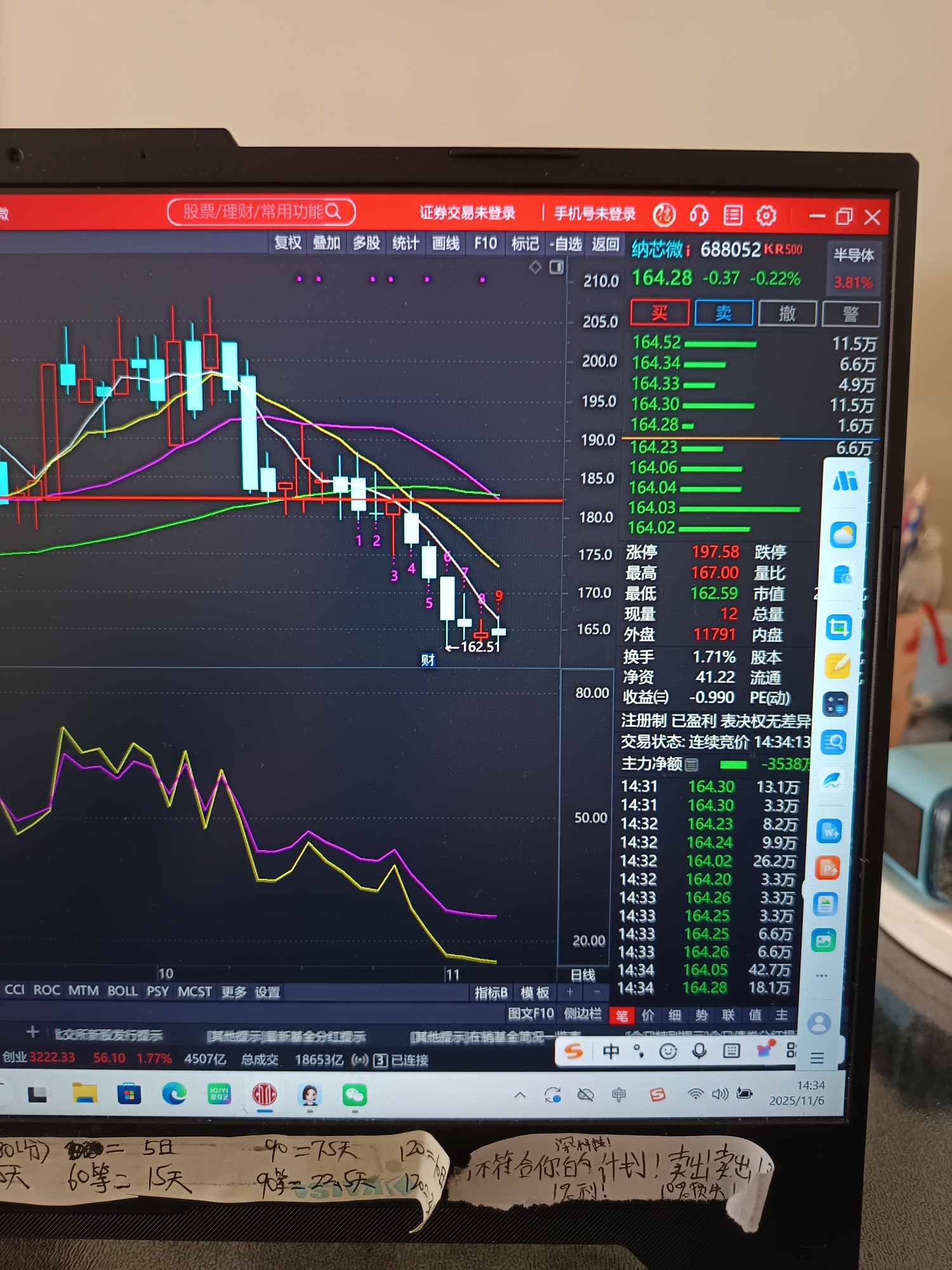Open 图文F10 panel
This screenshot has height=1270, width=952.
[531, 1013]
